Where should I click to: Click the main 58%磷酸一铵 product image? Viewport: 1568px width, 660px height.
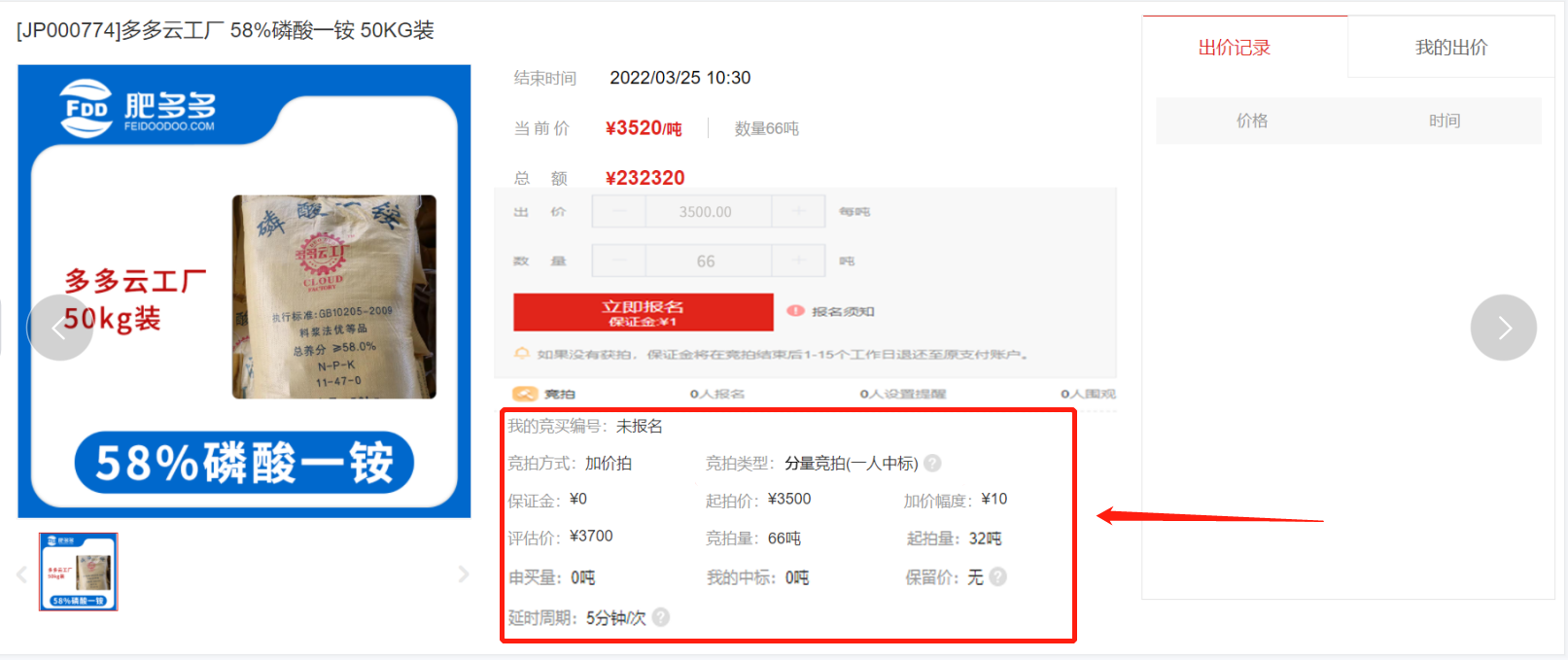point(244,291)
